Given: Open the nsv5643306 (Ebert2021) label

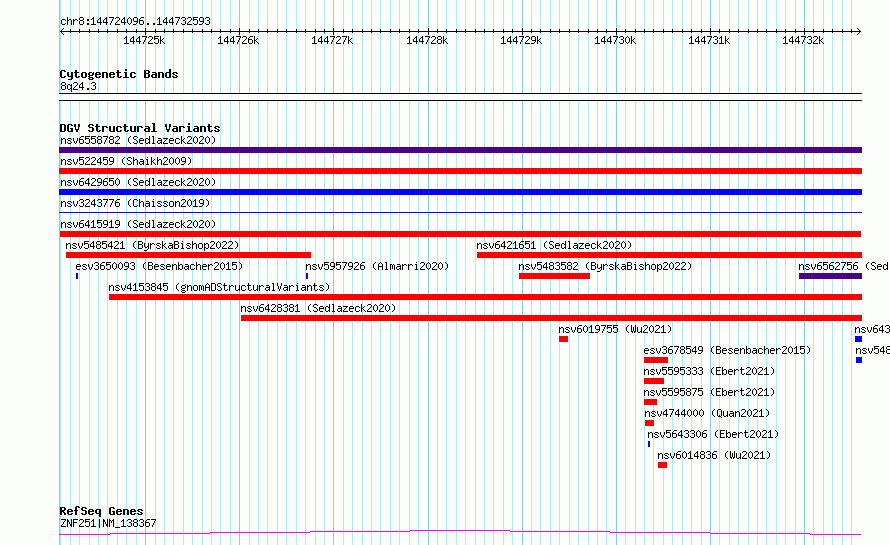Looking at the screenshot, I should [x=713, y=434].
